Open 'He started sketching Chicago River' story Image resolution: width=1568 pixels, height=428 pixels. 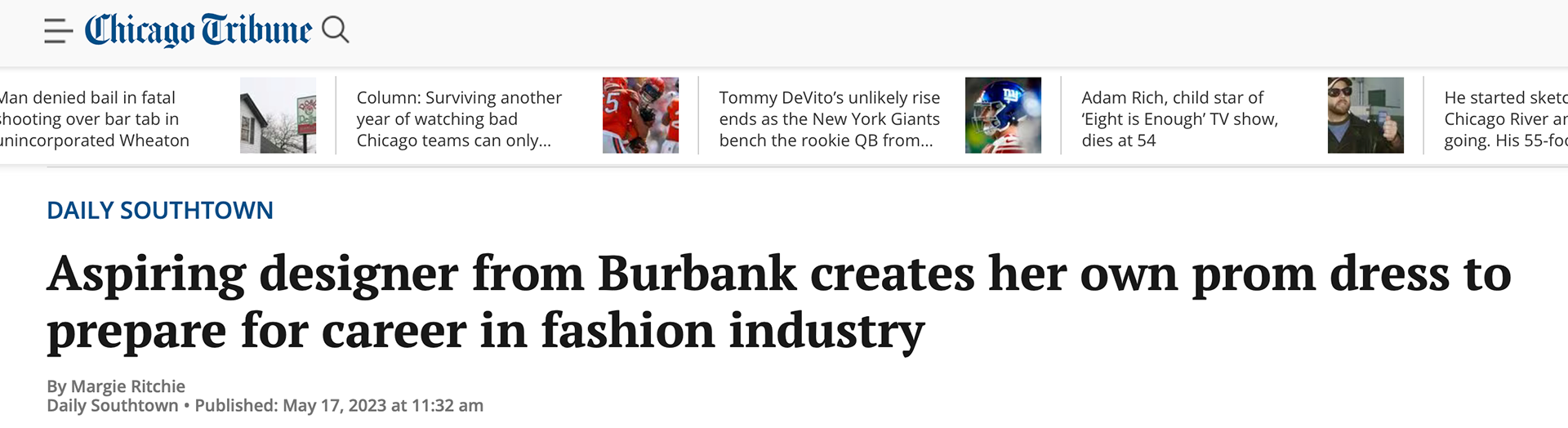[1506, 119]
